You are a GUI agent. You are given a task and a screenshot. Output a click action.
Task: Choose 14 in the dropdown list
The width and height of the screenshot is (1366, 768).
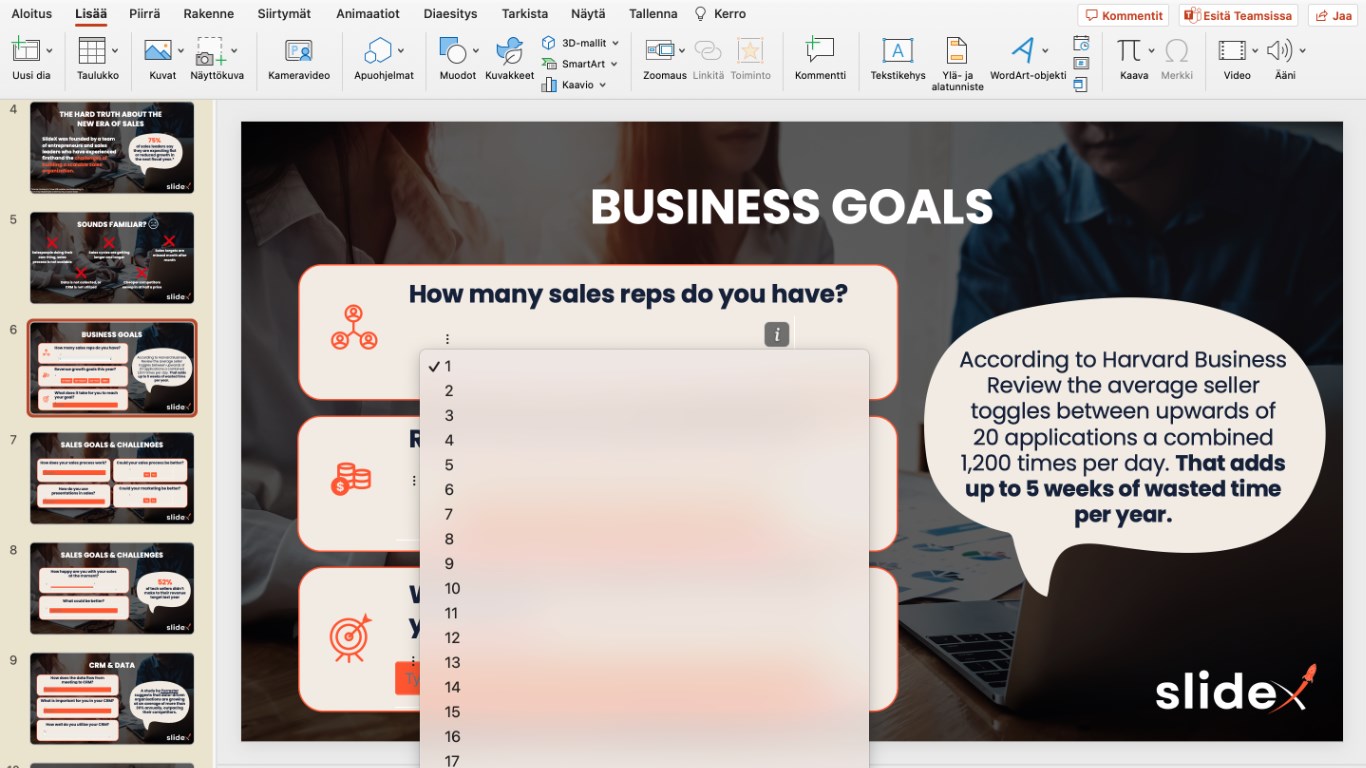tap(644, 687)
